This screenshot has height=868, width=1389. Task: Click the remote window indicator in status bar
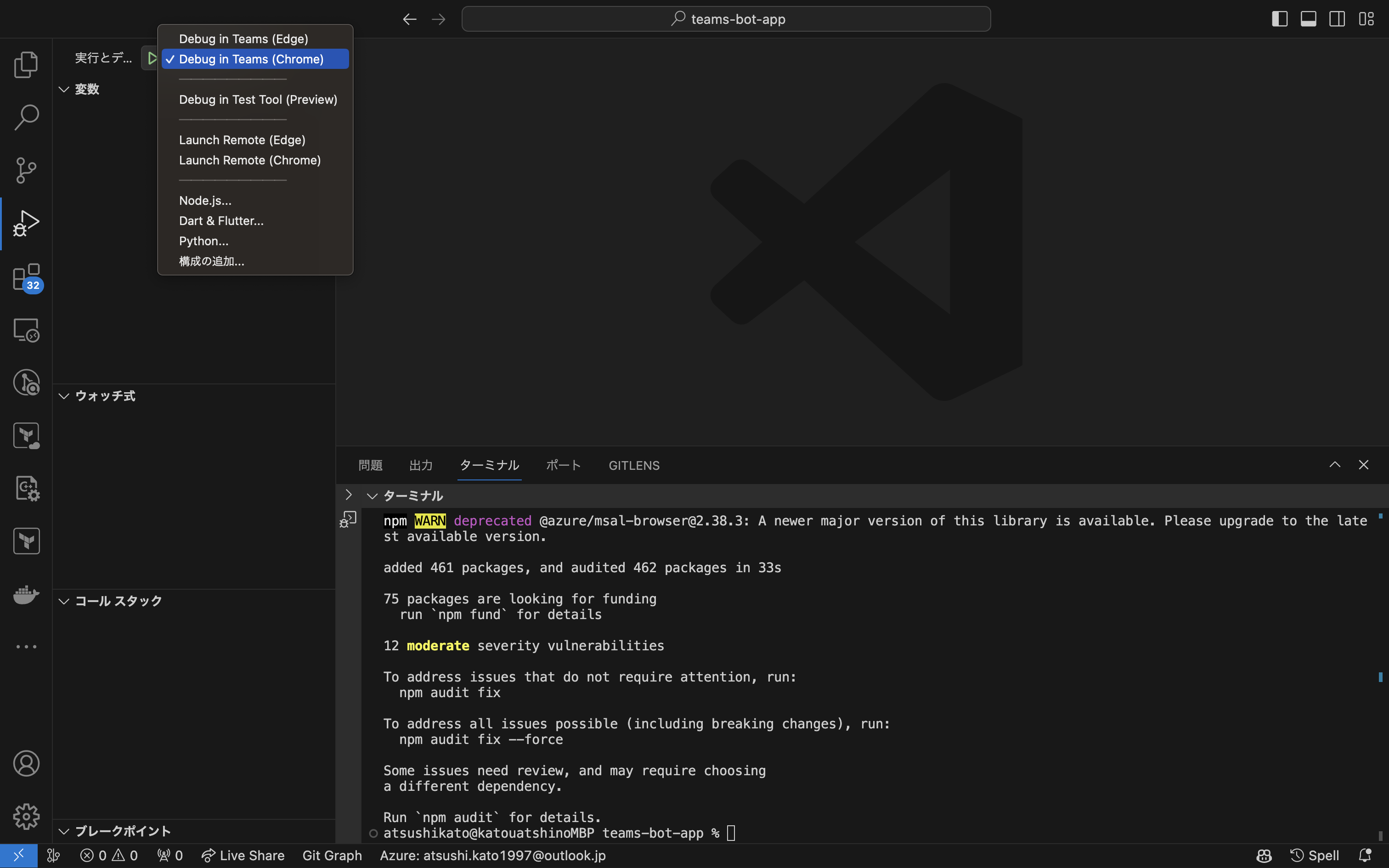18,855
